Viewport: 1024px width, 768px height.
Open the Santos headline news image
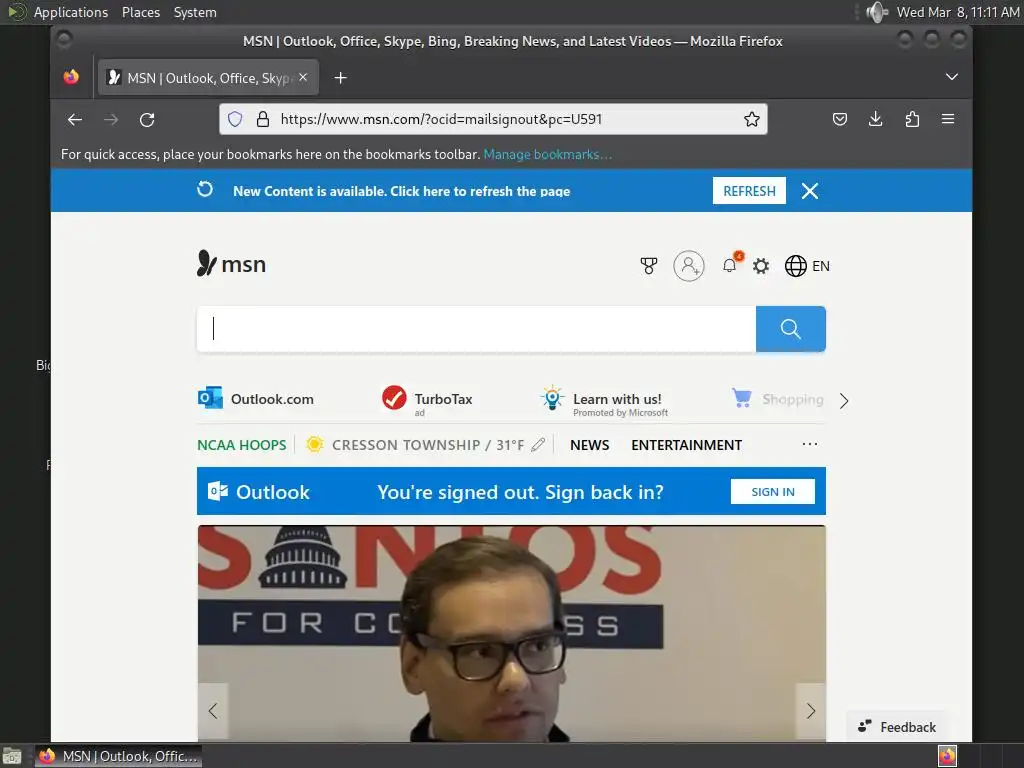point(511,633)
